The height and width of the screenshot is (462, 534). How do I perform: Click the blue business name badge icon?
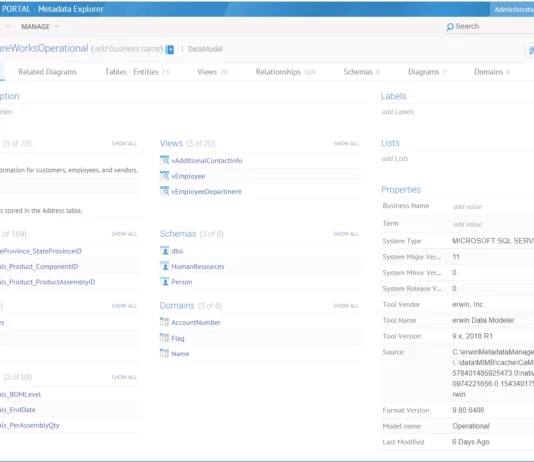pos(170,50)
